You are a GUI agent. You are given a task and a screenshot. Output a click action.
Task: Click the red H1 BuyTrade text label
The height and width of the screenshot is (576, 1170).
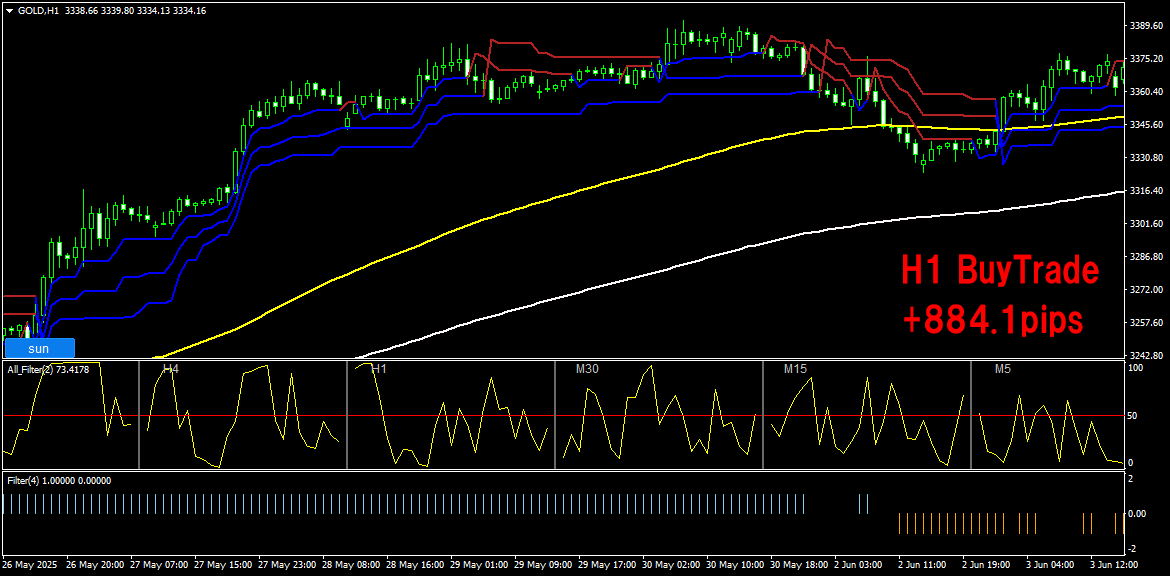1000,272
